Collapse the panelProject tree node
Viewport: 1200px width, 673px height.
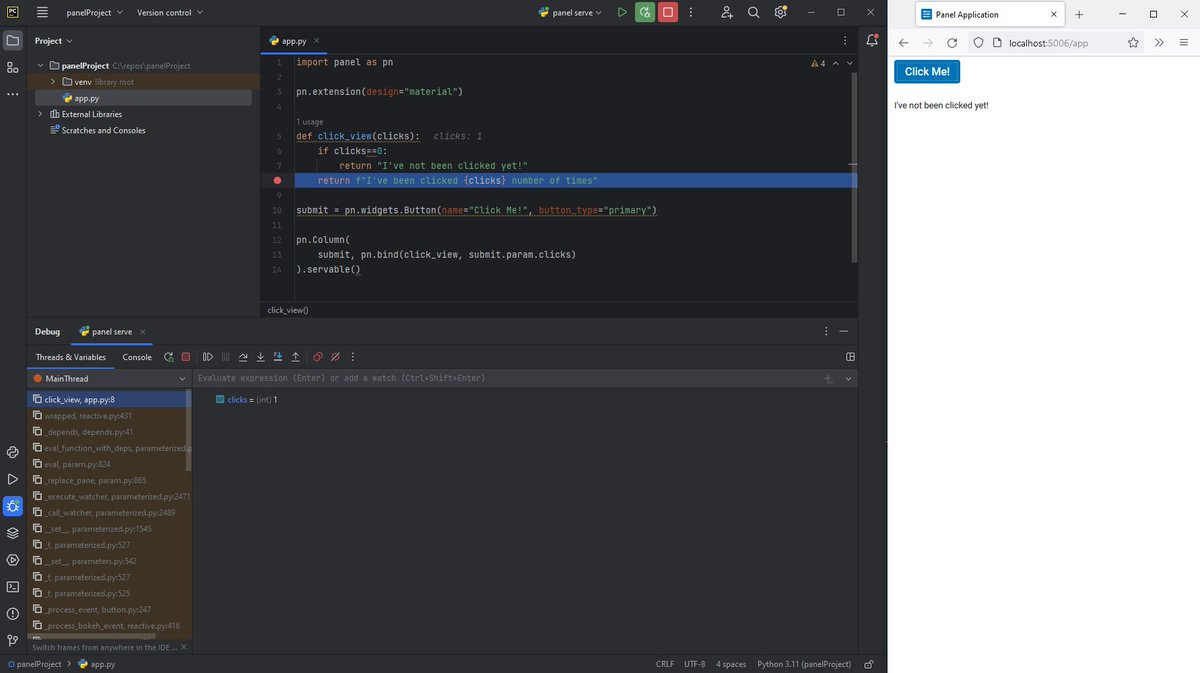[x=41, y=66]
